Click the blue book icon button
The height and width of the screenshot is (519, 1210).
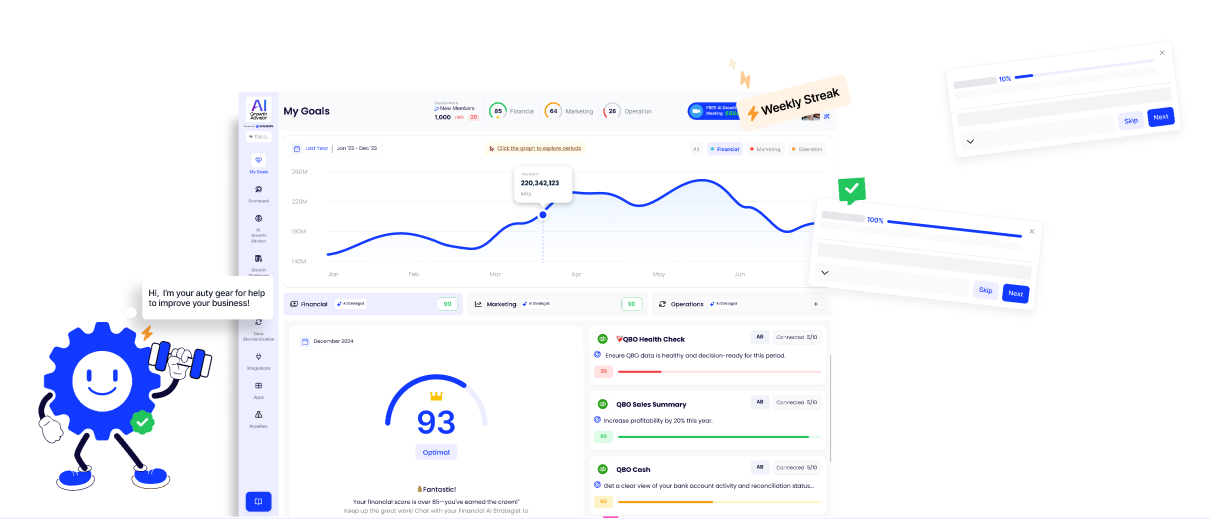(258, 501)
